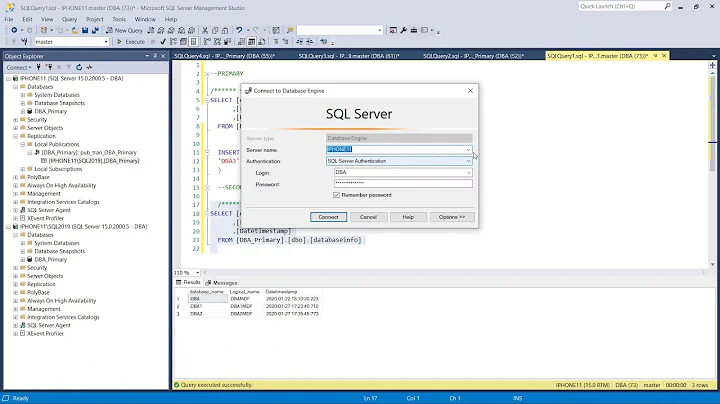Open the Window menu

pos(145,19)
